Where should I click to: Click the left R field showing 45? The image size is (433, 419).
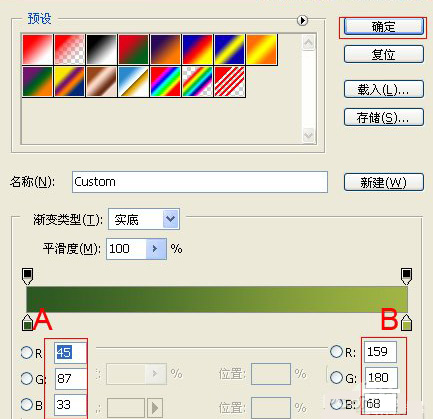(71, 352)
